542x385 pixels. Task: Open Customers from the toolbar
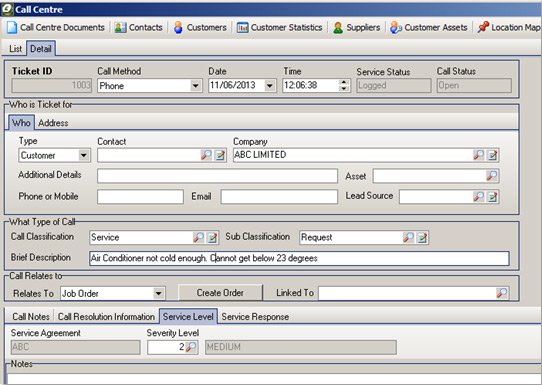coord(200,27)
